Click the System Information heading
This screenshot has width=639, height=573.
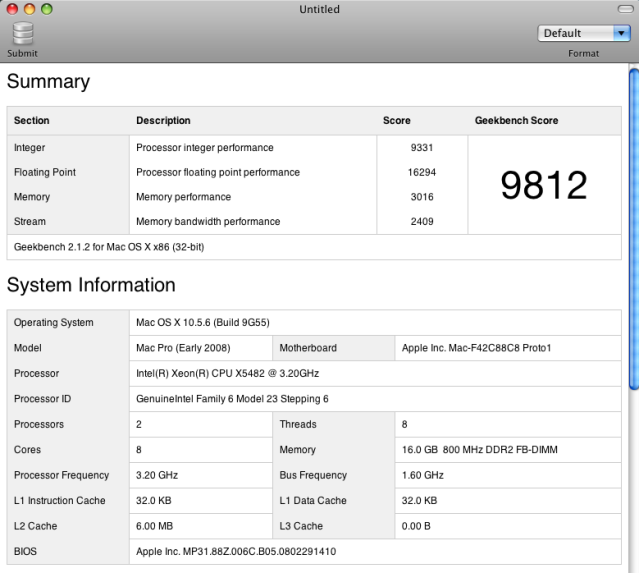(x=91, y=285)
